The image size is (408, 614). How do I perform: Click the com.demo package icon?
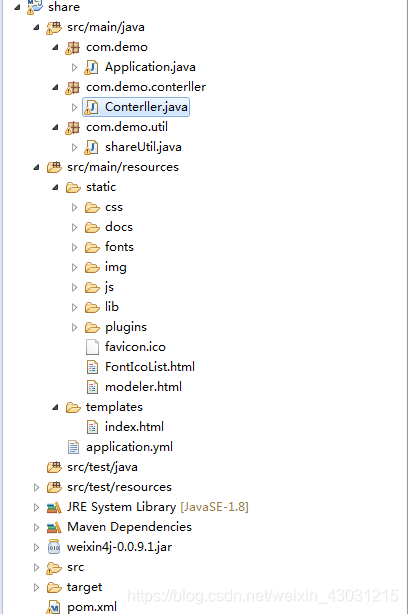point(73,47)
